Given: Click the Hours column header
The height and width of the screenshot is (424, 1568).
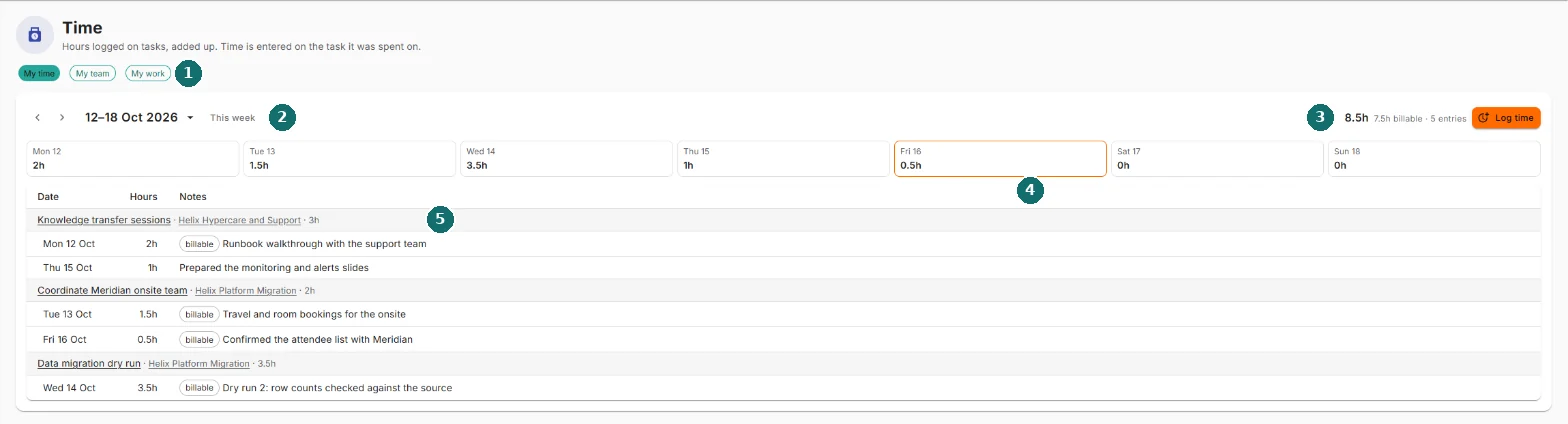Looking at the screenshot, I should pyautogui.click(x=144, y=196).
